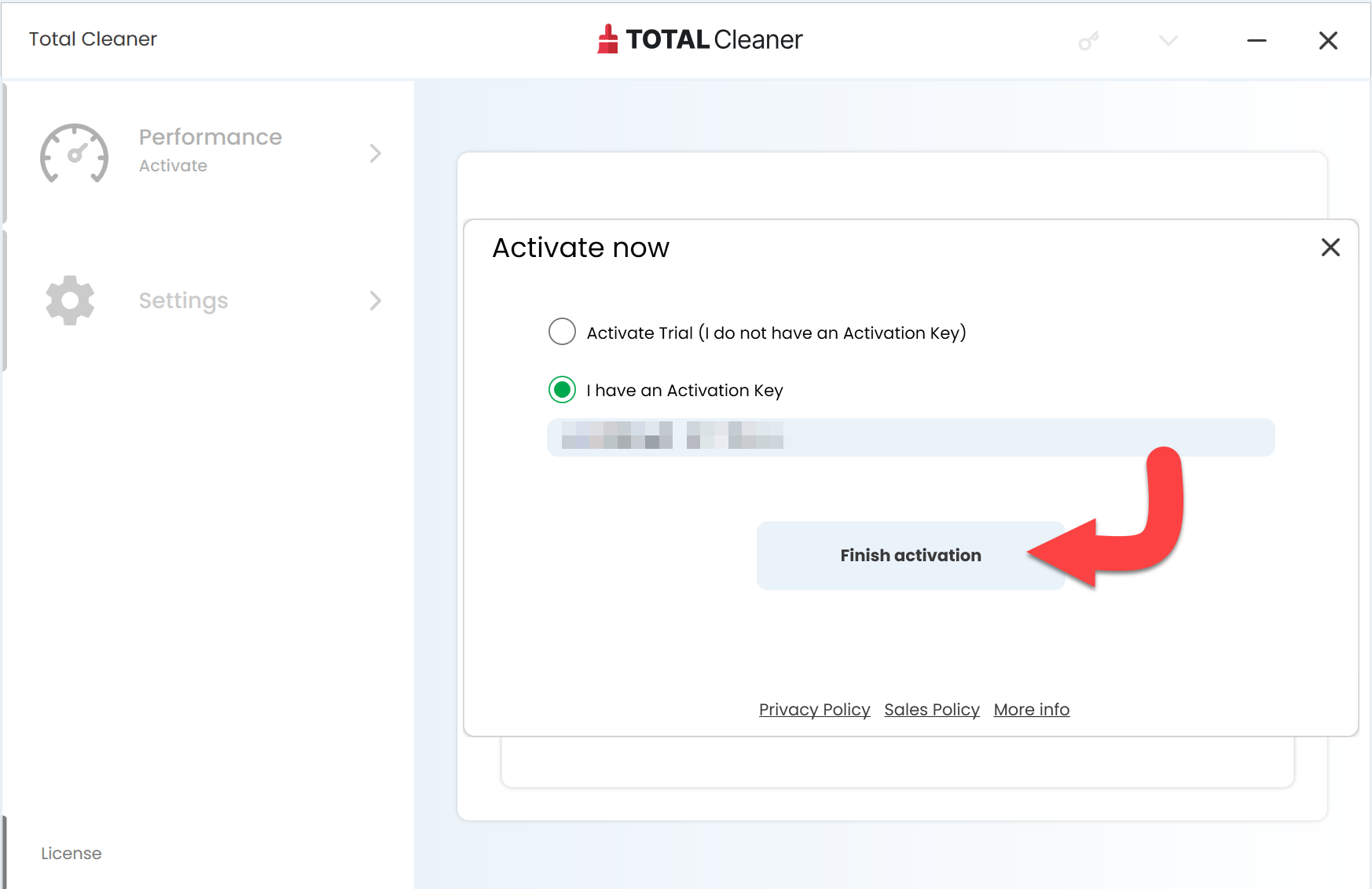This screenshot has width=1372, height=889.
Task: Select the Activate Trial radio option
Action: coord(562,332)
